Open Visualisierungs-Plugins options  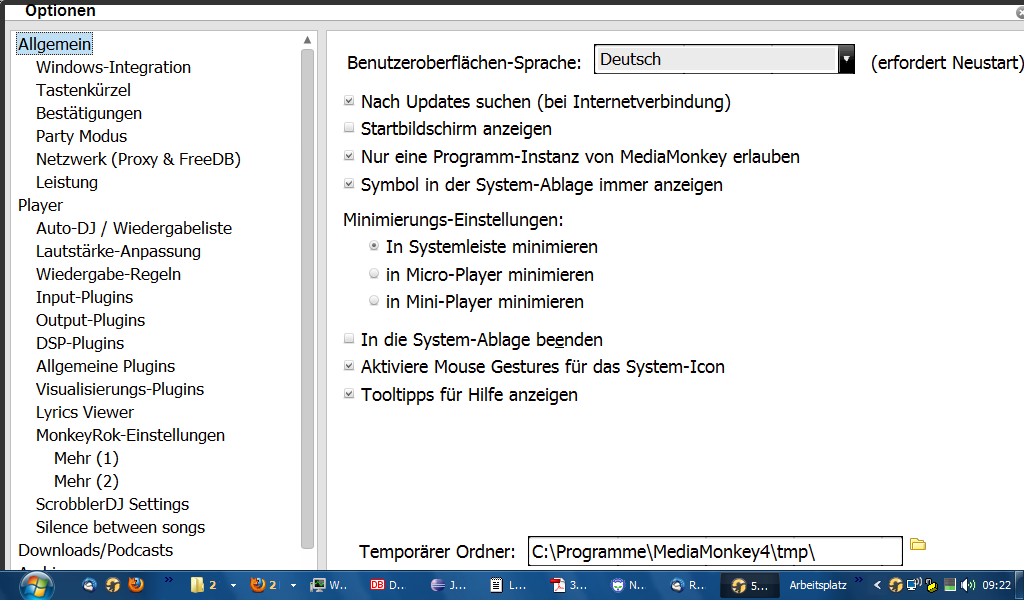[120, 389]
